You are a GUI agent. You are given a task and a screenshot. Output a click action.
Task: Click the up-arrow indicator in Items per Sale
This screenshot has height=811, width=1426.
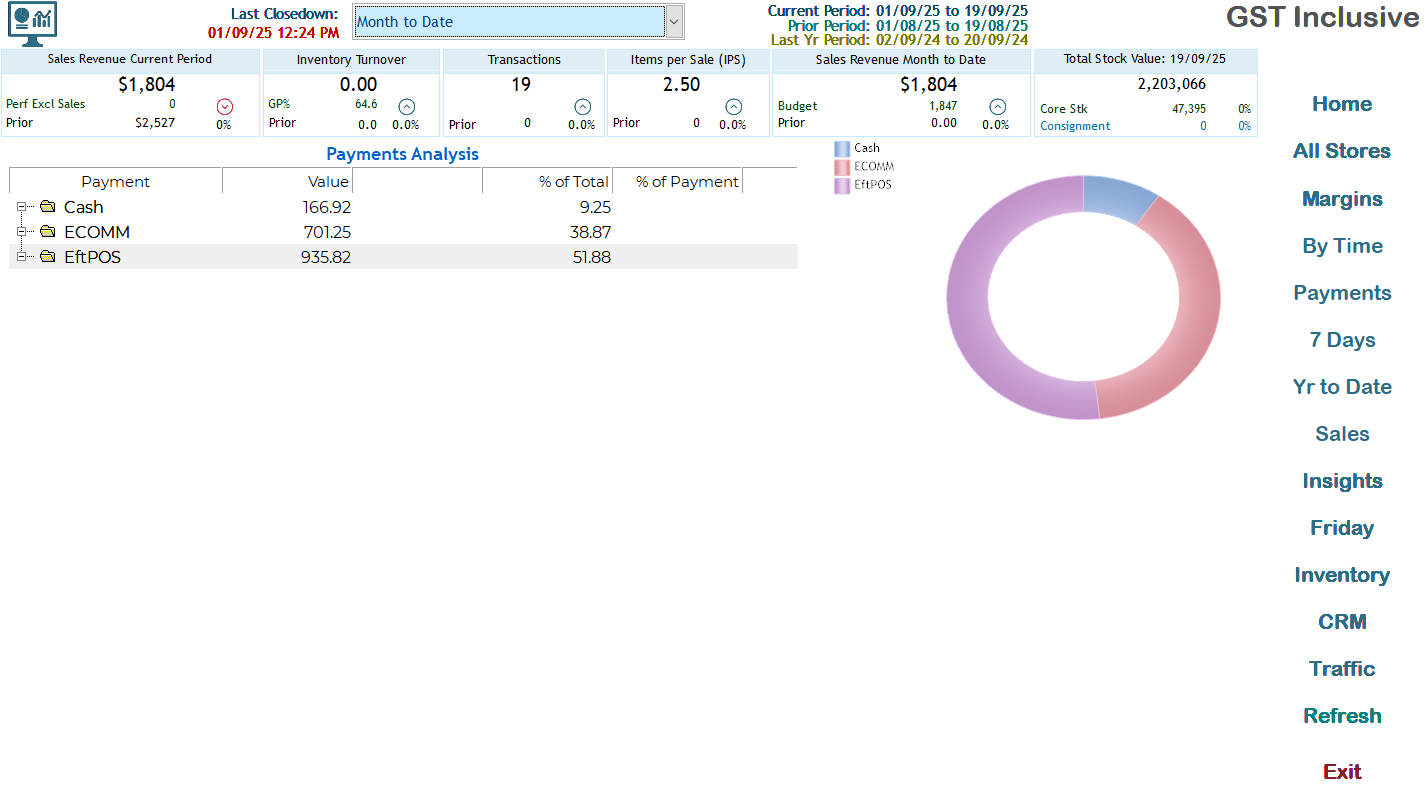733,107
